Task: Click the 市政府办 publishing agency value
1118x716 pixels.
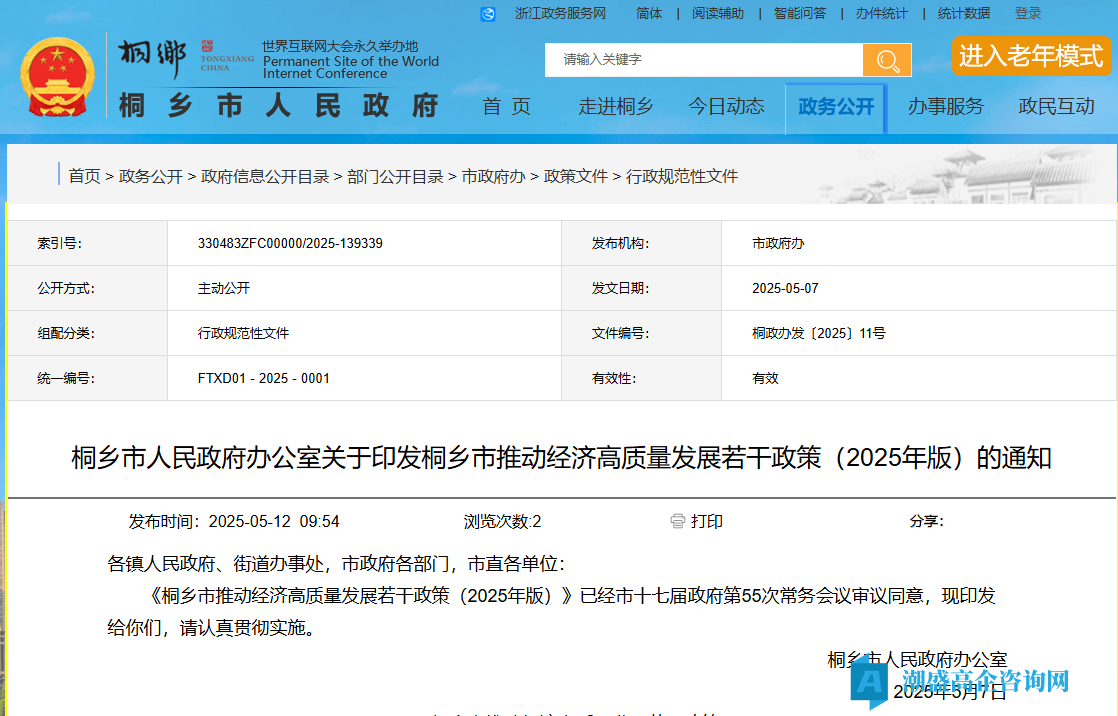Action: point(778,243)
